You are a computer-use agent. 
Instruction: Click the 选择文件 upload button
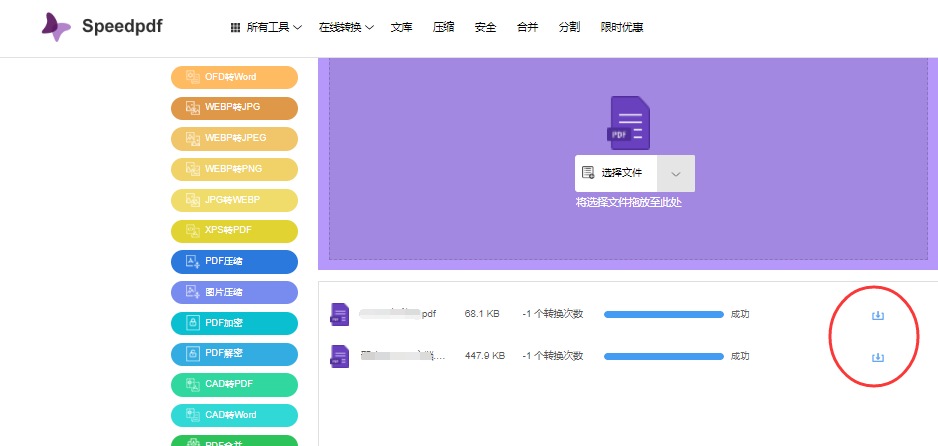(616, 173)
